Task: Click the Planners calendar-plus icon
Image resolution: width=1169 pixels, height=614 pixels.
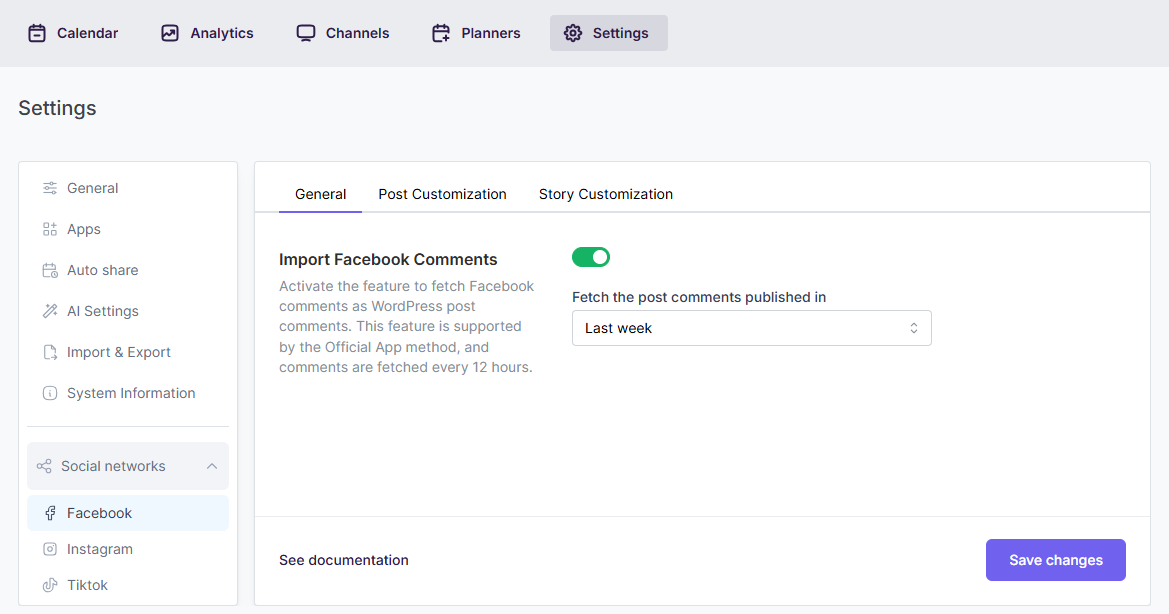Action: [441, 33]
